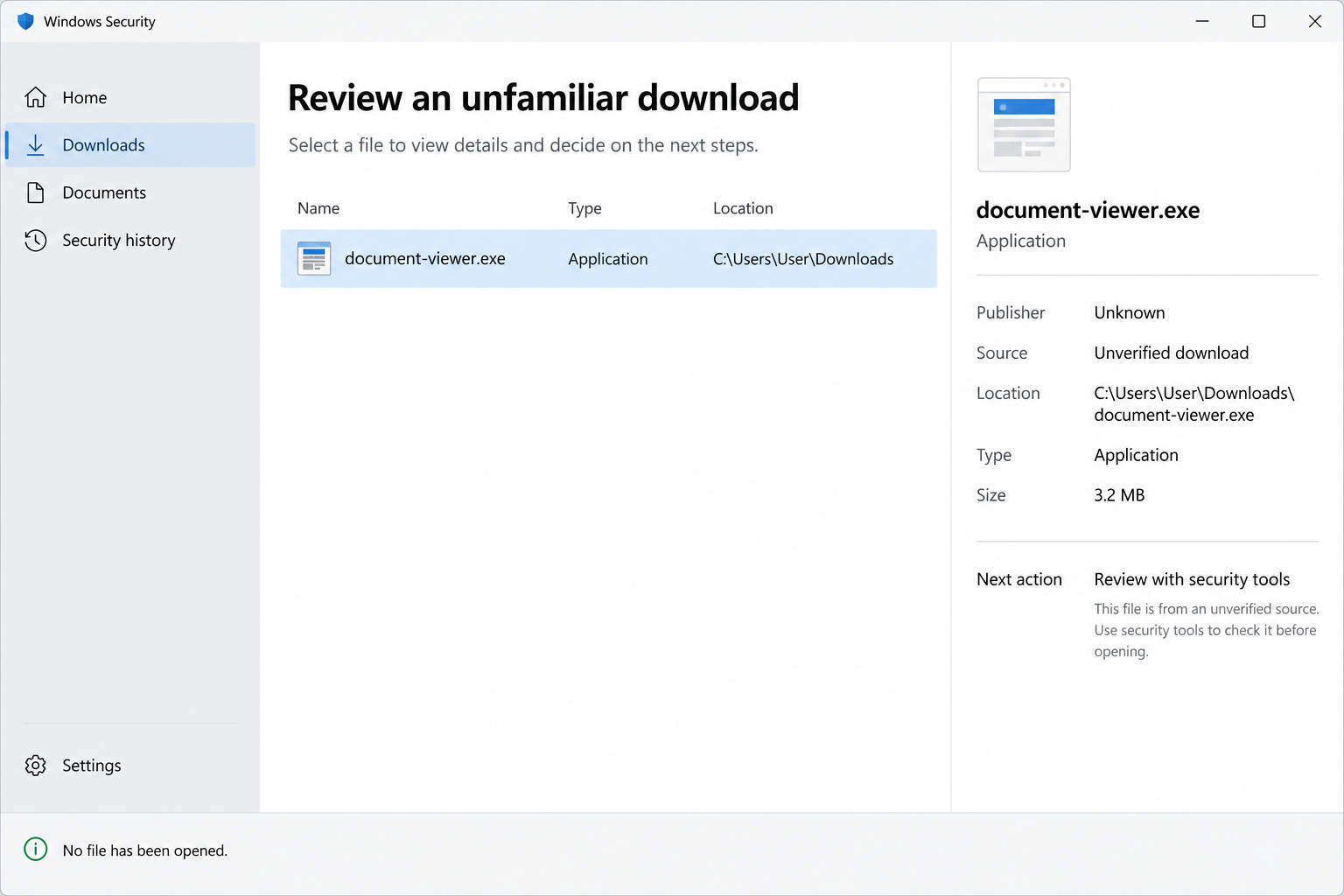Click the 3.2 MB size value

[1119, 495]
